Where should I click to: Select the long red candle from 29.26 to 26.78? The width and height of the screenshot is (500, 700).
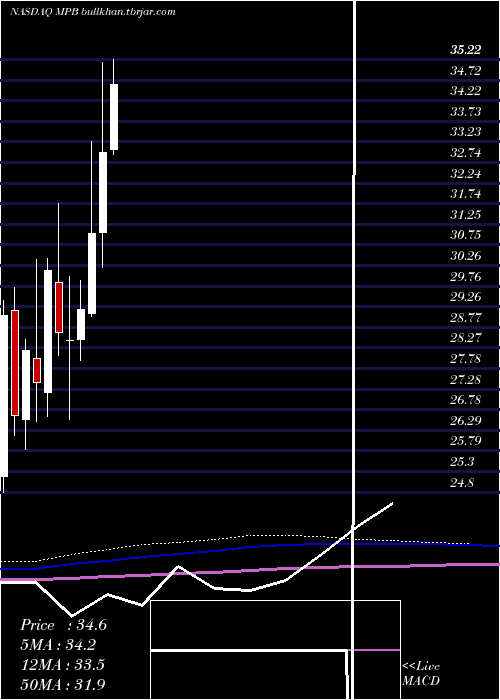15,363
